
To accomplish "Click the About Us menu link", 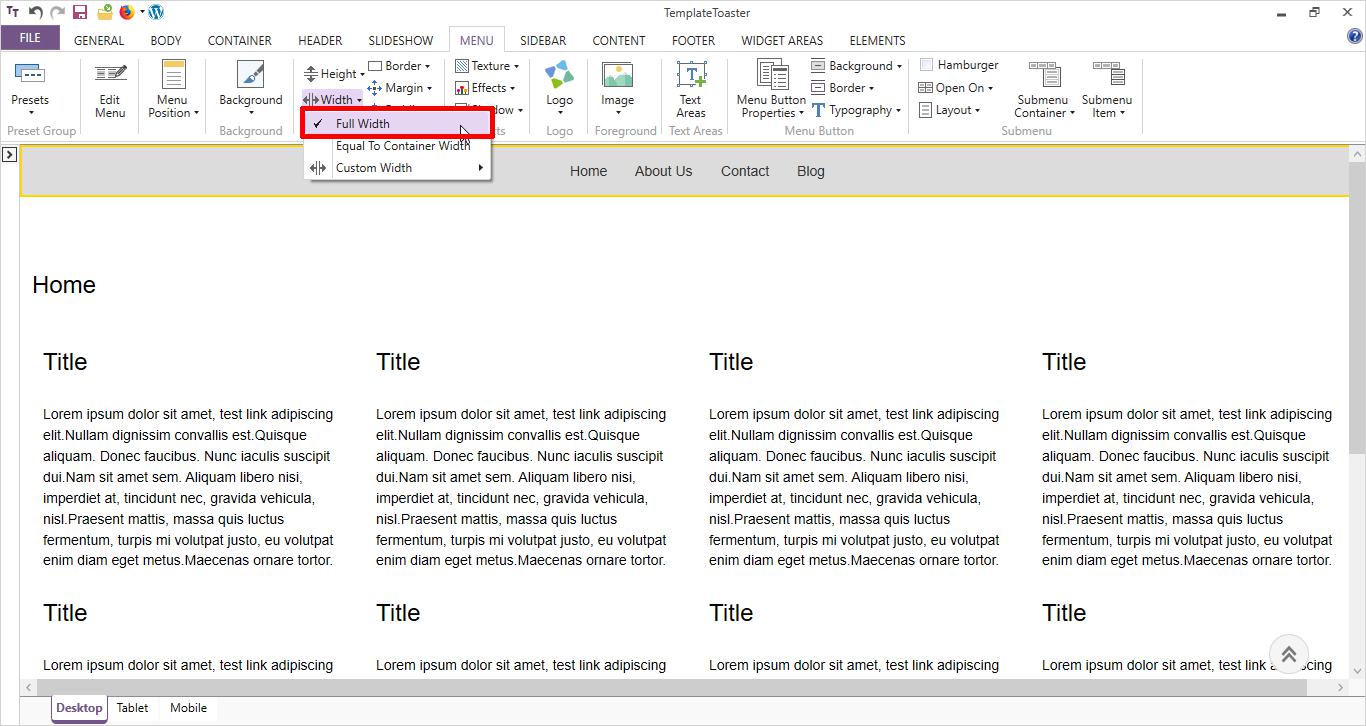I will (663, 171).
